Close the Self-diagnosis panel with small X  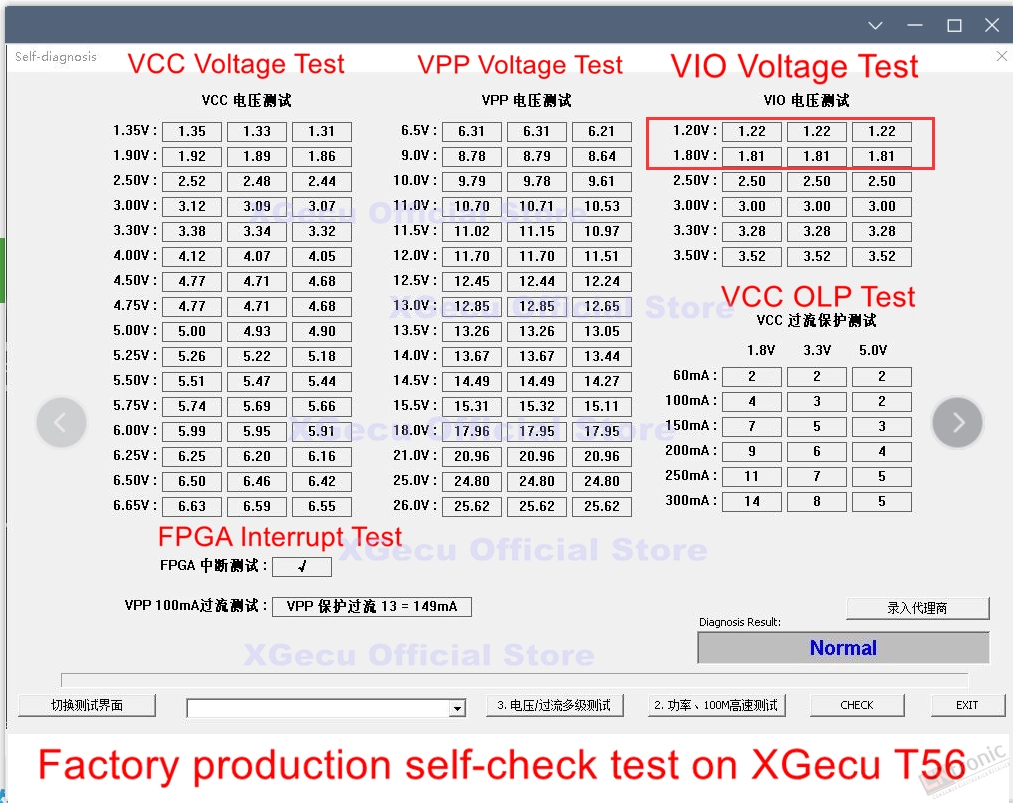pyautogui.click(x=1001, y=56)
